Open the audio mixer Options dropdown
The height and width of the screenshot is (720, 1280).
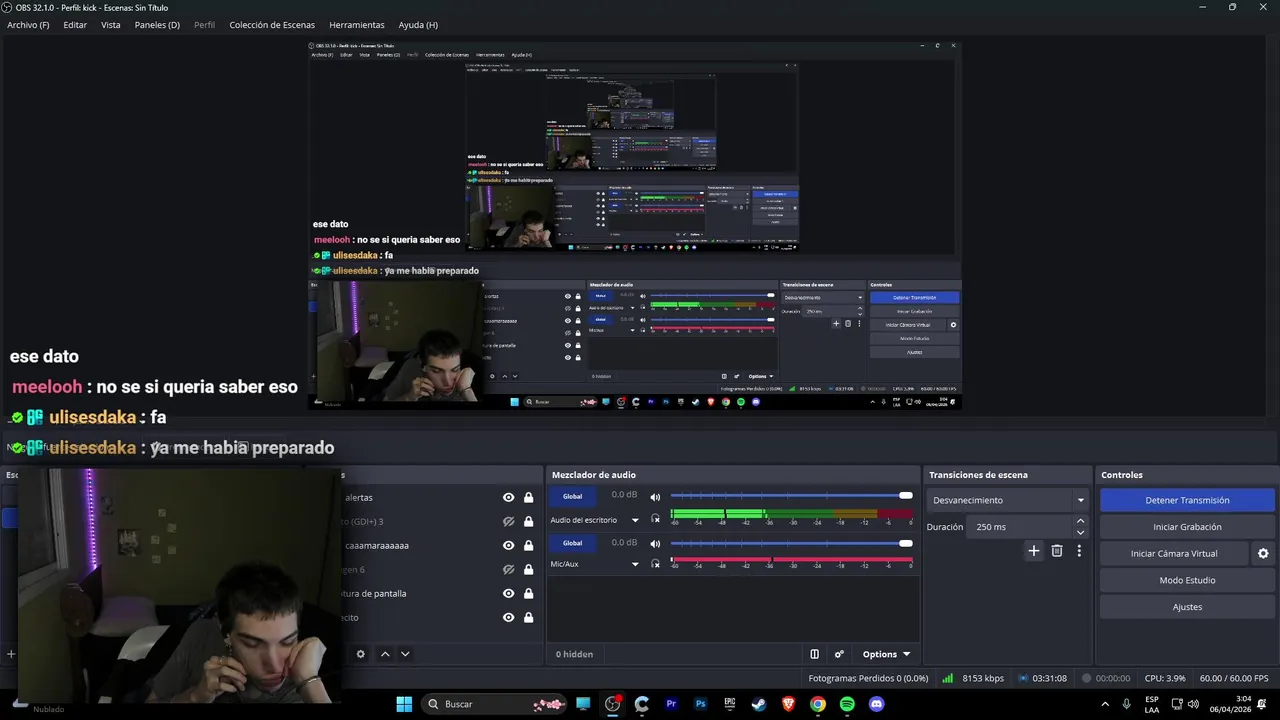(x=886, y=654)
